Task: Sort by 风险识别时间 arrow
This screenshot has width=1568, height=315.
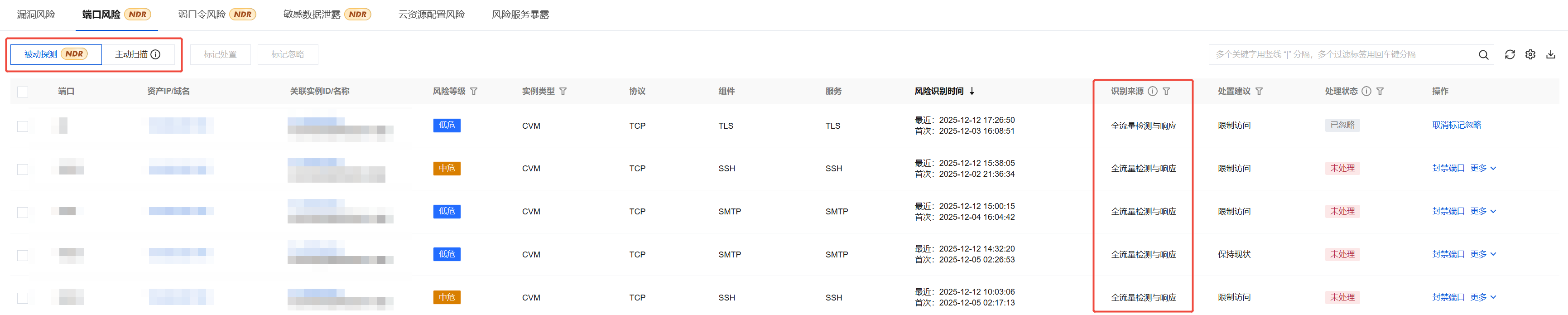Action: (972, 92)
